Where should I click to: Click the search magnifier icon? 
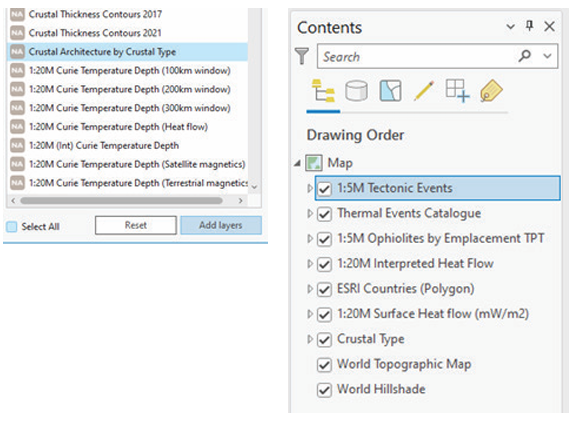pos(524,56)
